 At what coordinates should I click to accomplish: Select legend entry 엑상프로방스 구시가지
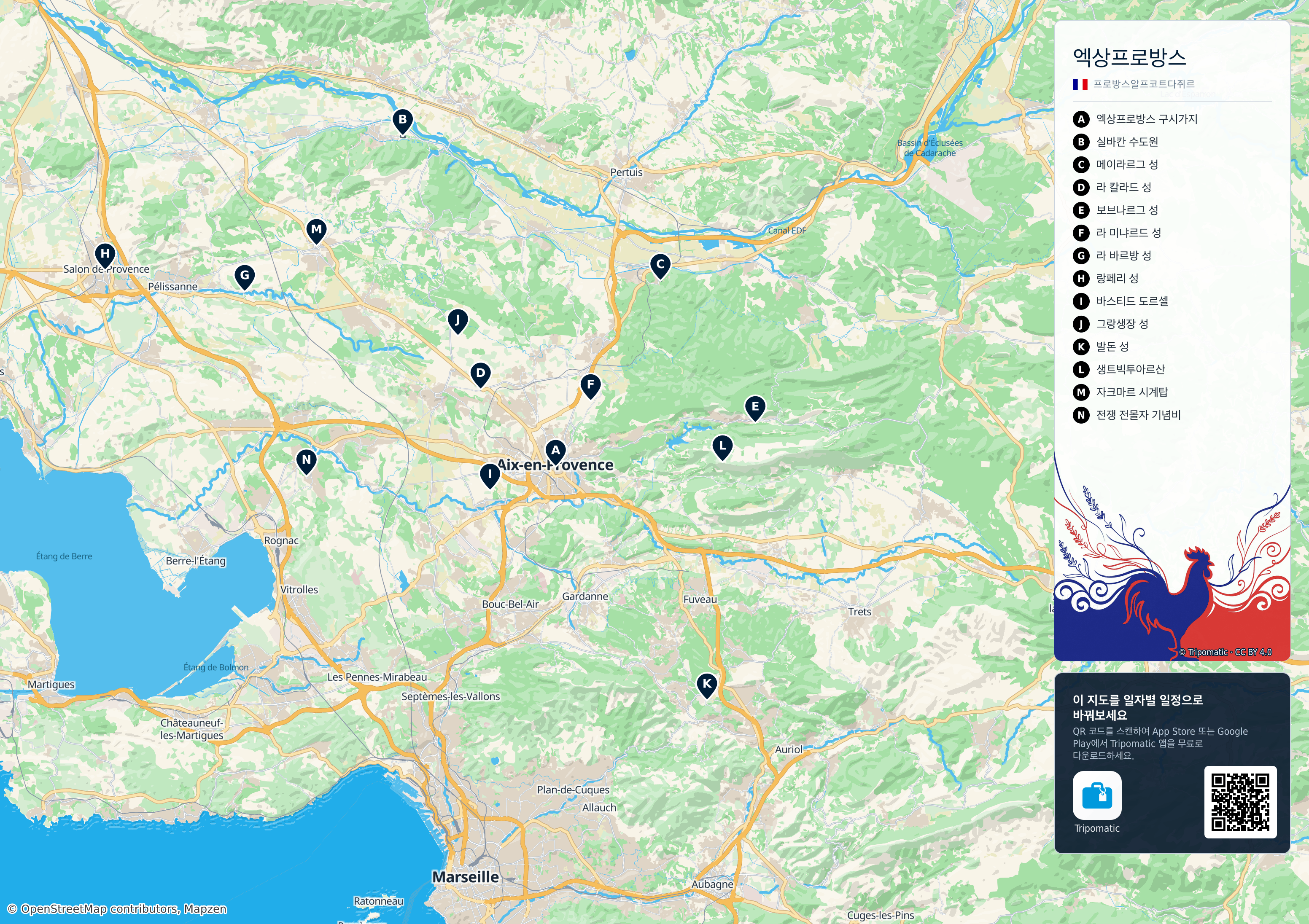tap(1135, 119)
